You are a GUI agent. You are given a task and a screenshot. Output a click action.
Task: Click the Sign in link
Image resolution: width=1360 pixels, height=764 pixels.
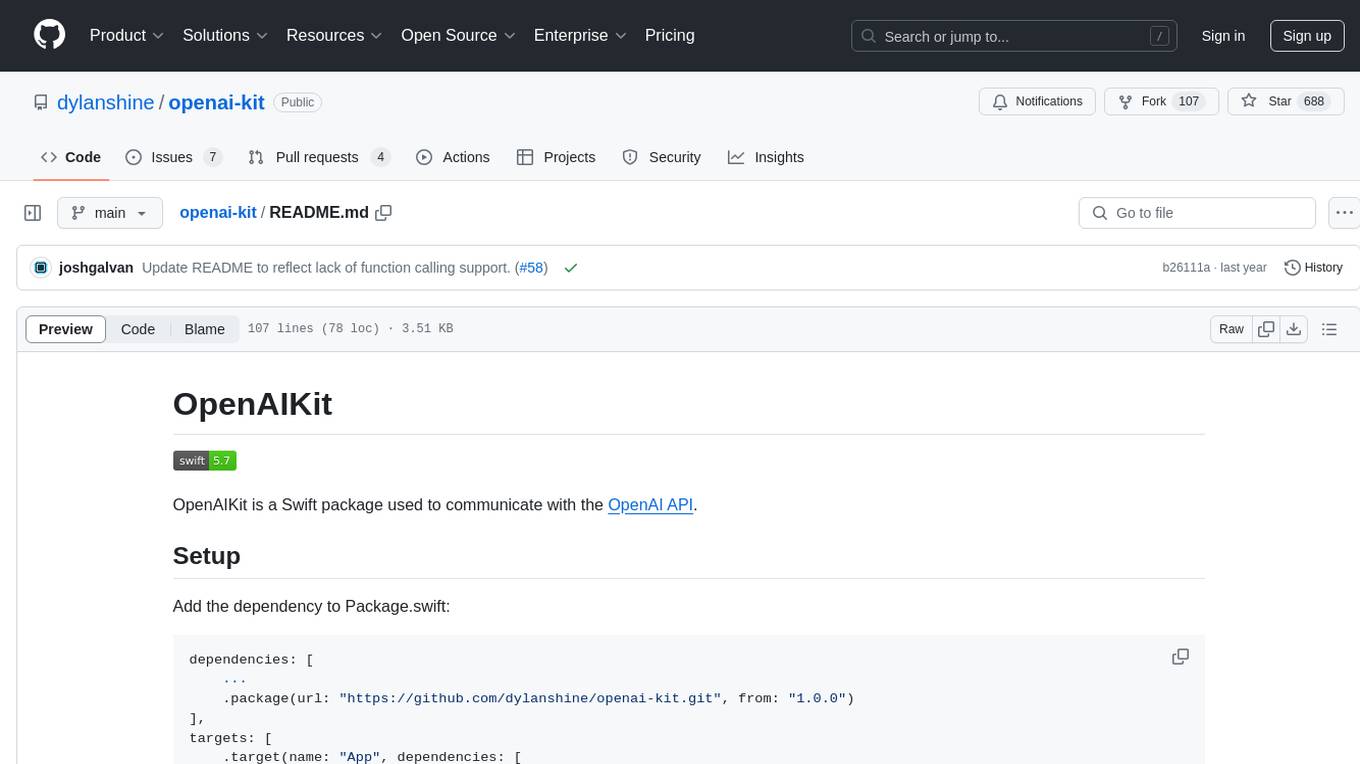(1223, 36)
